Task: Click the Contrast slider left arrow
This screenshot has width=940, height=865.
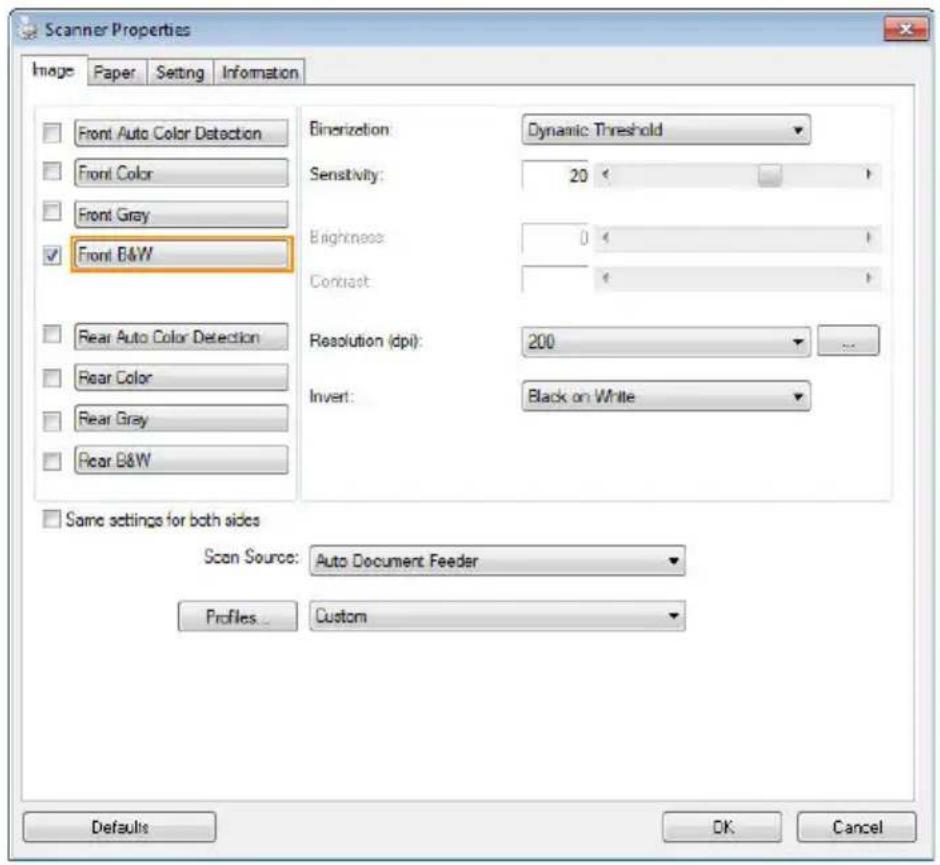Action: [x=605, y=278]
